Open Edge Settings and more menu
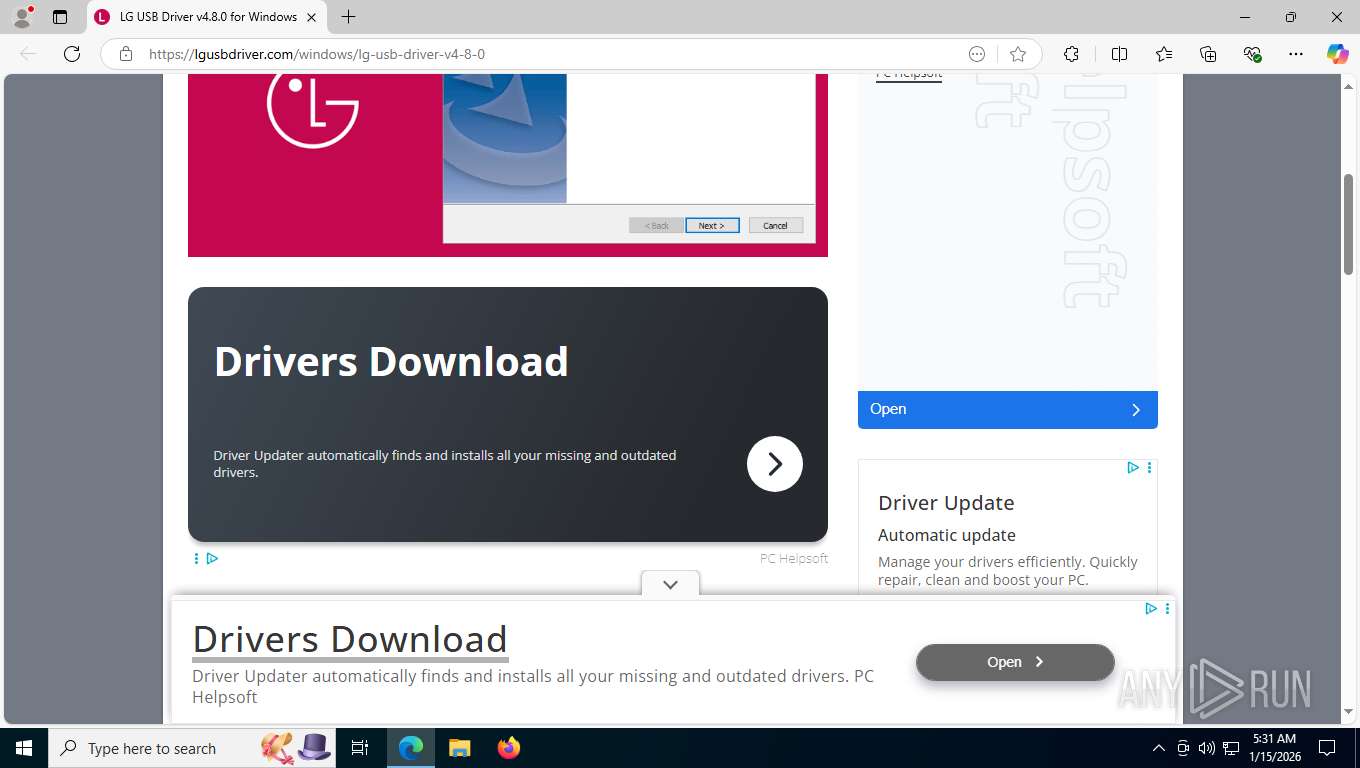The width and height of the screenshot is (1360, 768). (1296, 54)
